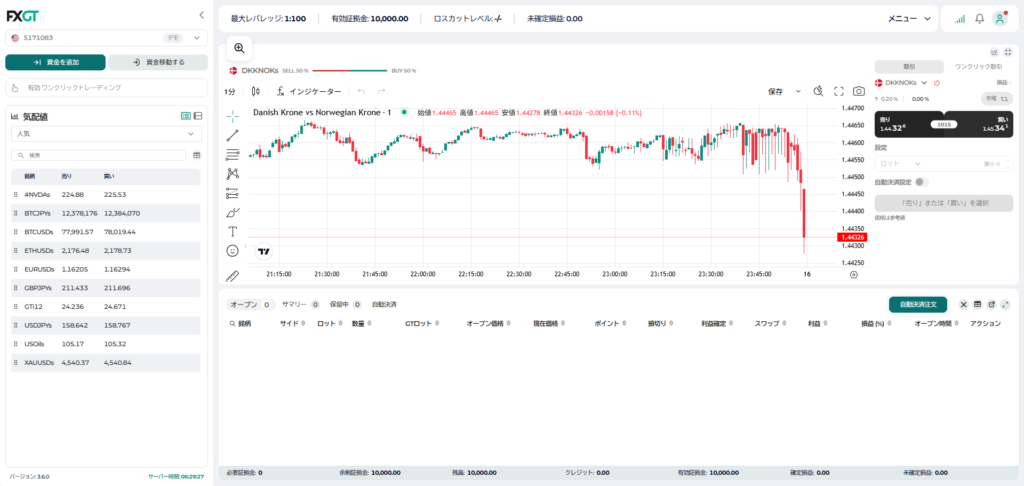Open fullscreen chart mode

839,91
